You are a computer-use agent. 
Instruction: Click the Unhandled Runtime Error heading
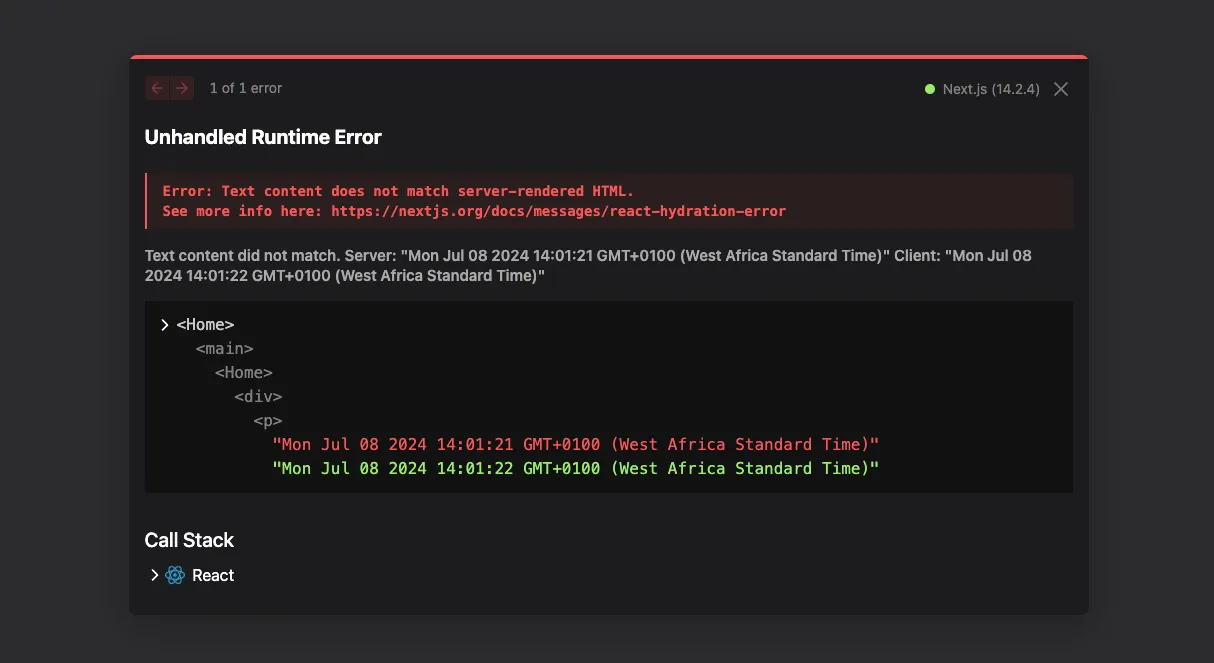point(263,137)
